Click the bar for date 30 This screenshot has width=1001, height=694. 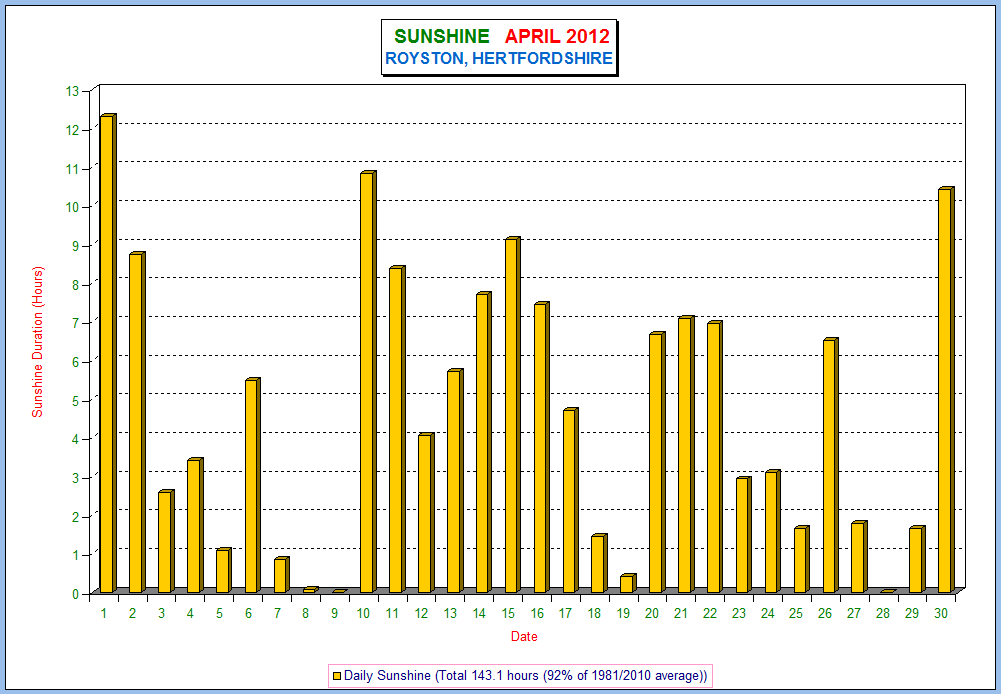[945, 390]
